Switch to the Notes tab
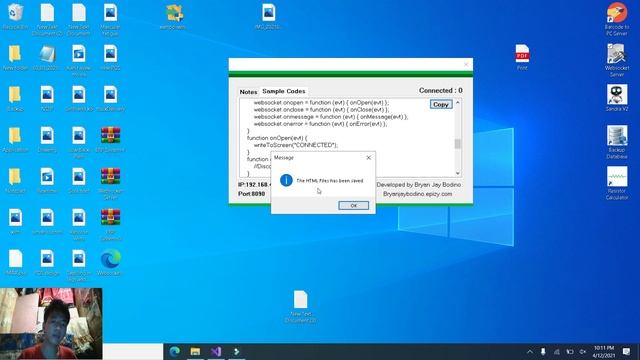Screen dimensions: 640x360 click(248, 92)
